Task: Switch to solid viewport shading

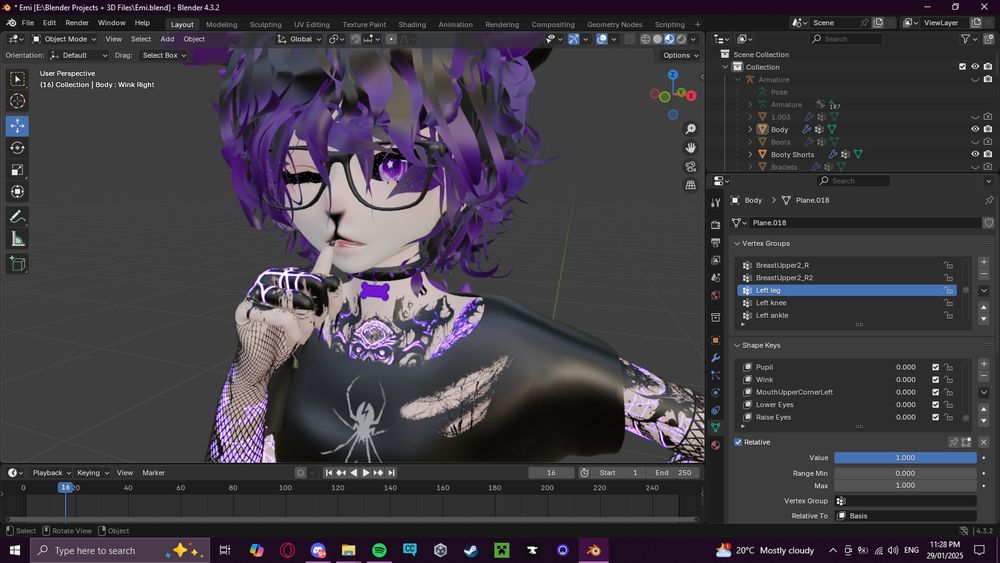Action: (x=658, y=39)
